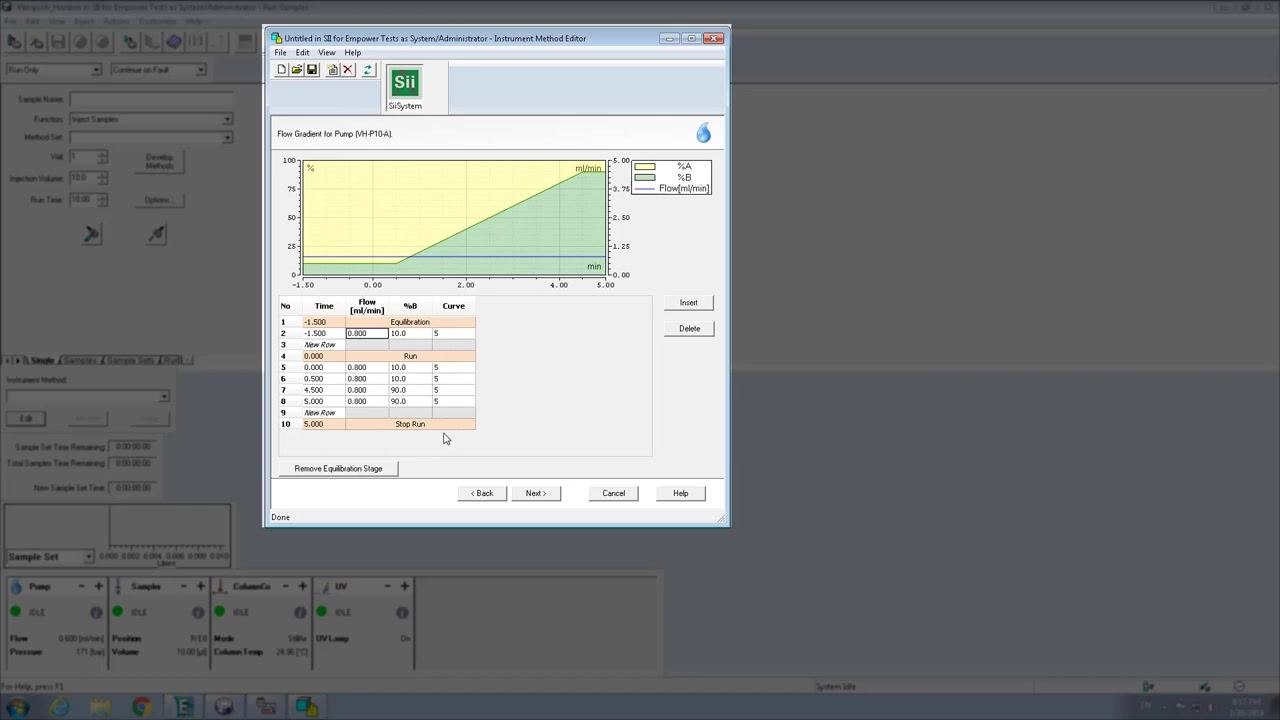Click the left injection icon in Run Samples window
Screen dimensions: 1280x720
click(91, 234)
